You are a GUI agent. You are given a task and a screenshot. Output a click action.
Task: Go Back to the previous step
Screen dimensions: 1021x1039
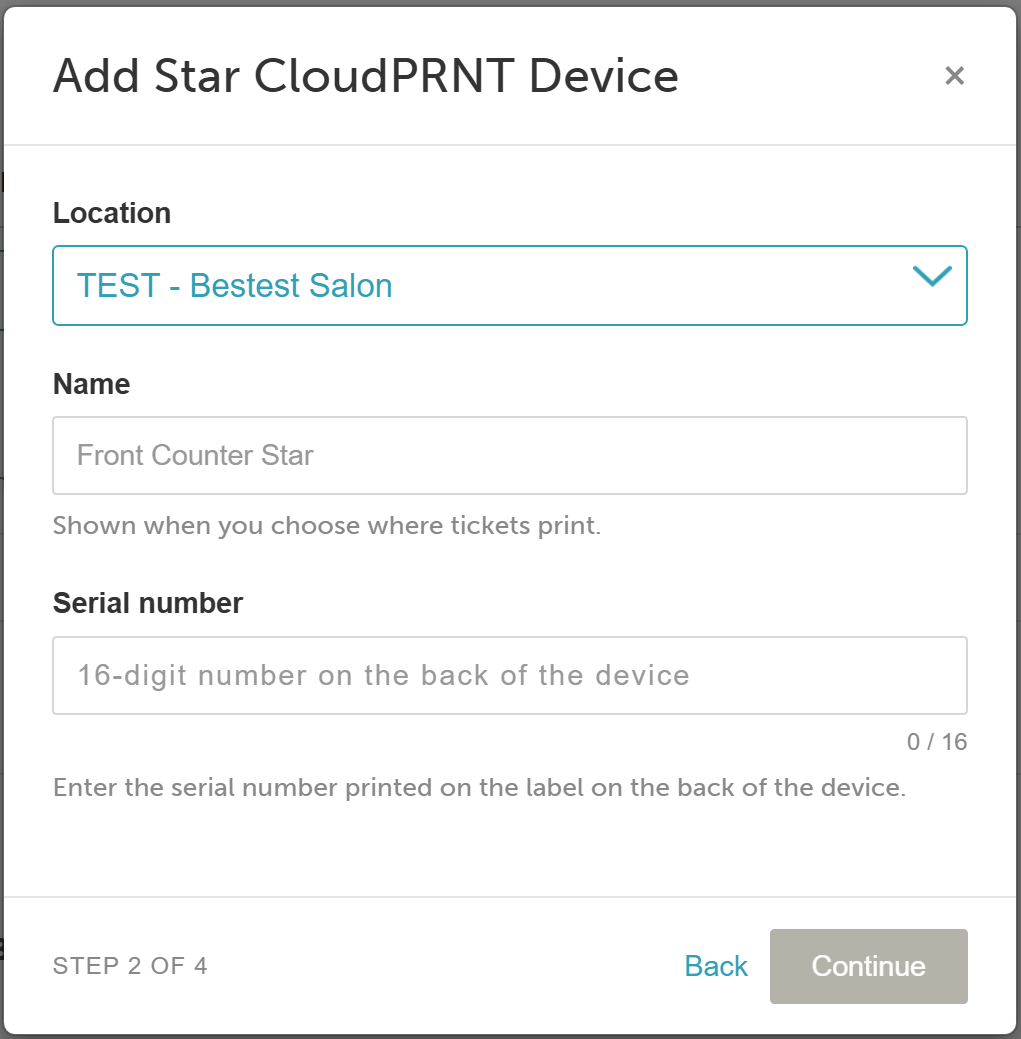pos(716,966)
